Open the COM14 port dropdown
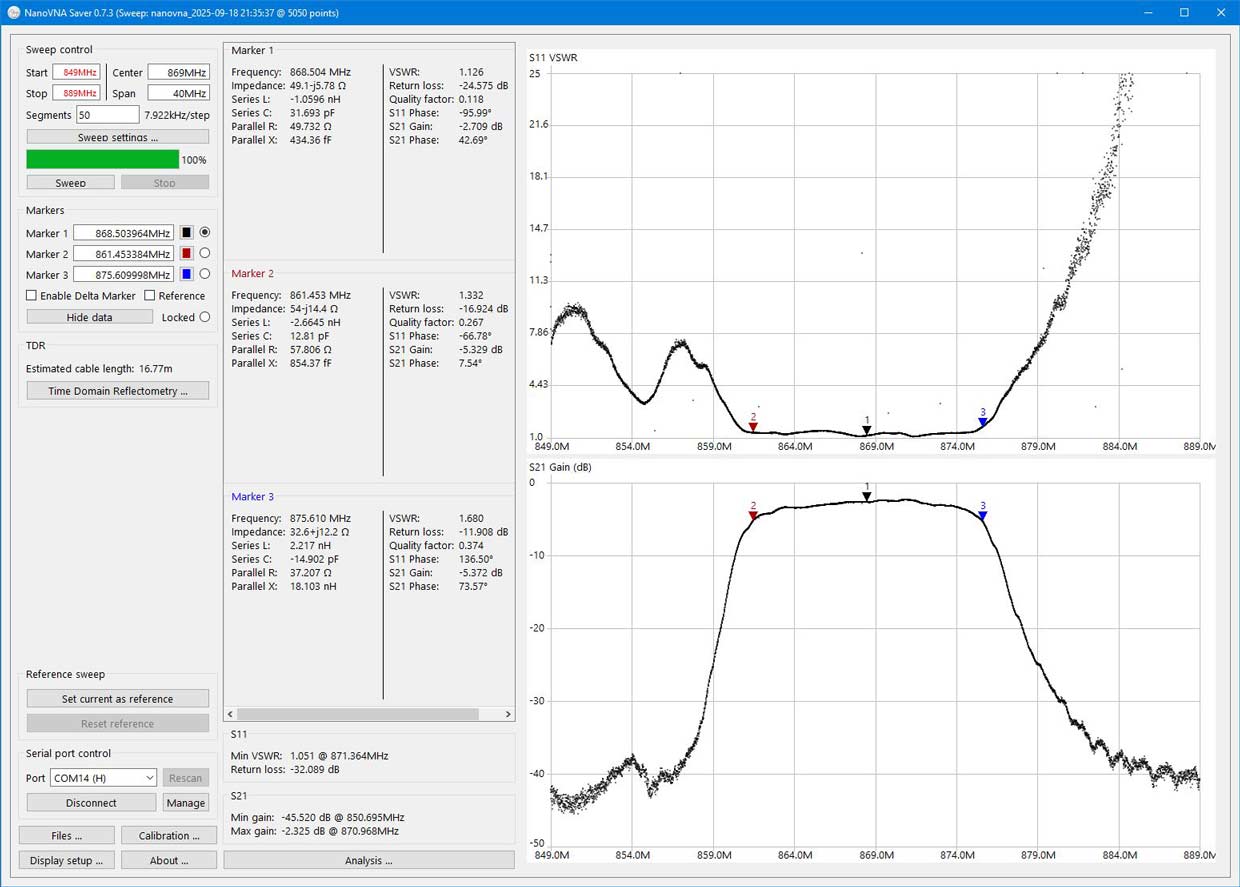This screenshot has width=1240, height=887. point(103,778)
